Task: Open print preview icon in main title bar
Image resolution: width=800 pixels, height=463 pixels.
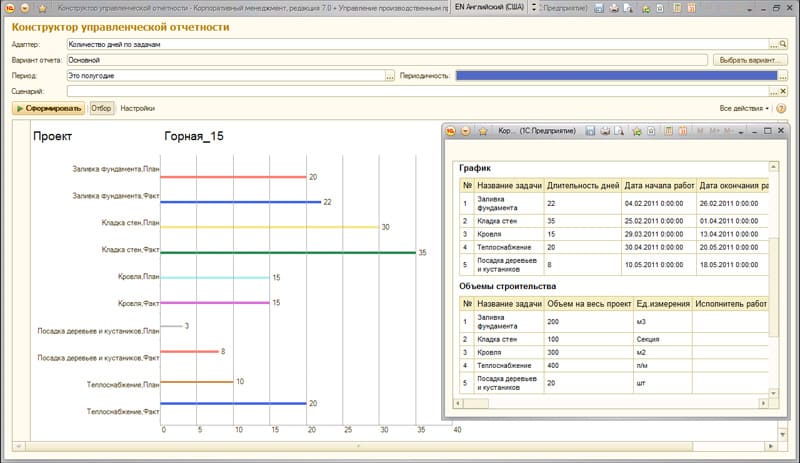Action: [628, 8]
